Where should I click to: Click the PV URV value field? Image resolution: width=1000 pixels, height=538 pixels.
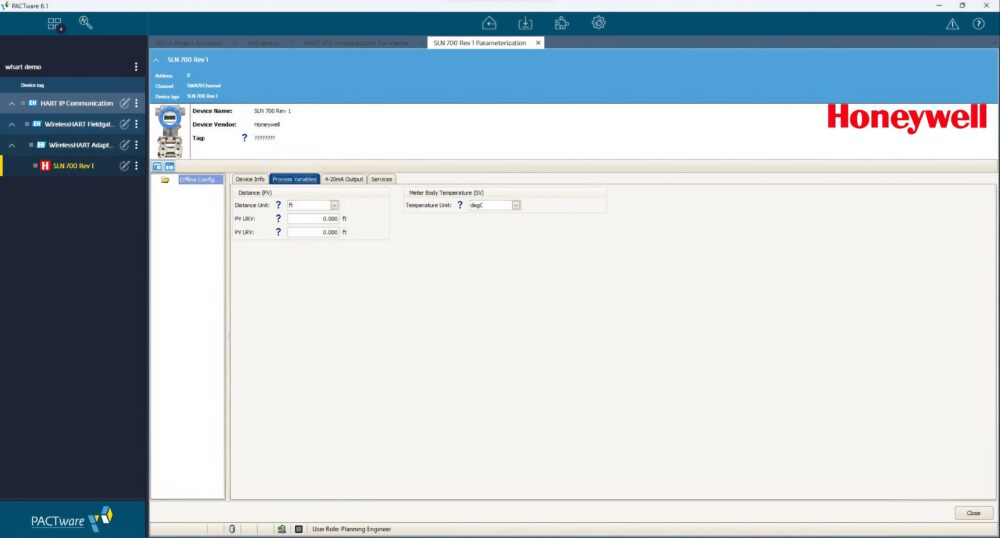[313, 219]
